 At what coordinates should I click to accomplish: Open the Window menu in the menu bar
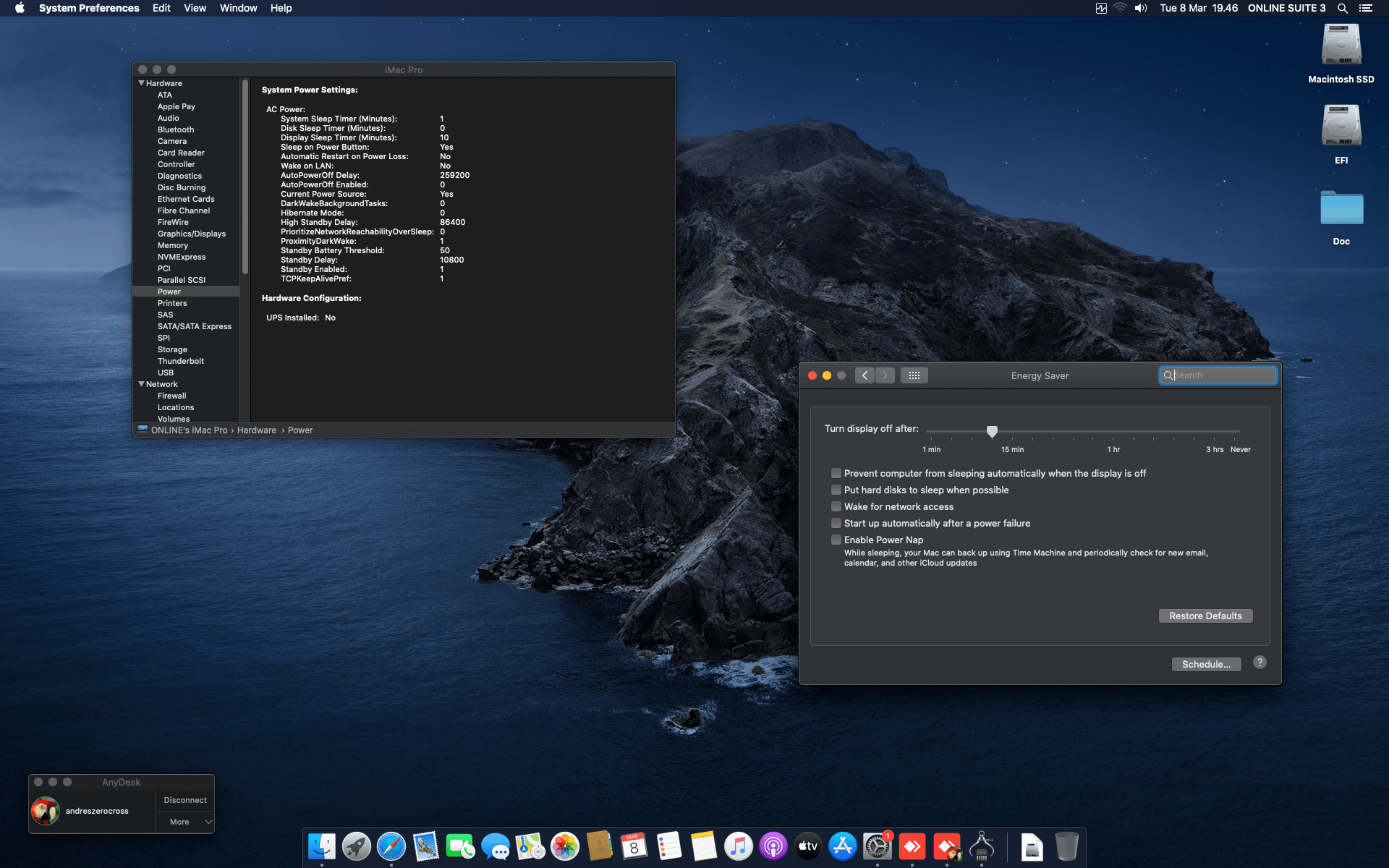point(238,8)
